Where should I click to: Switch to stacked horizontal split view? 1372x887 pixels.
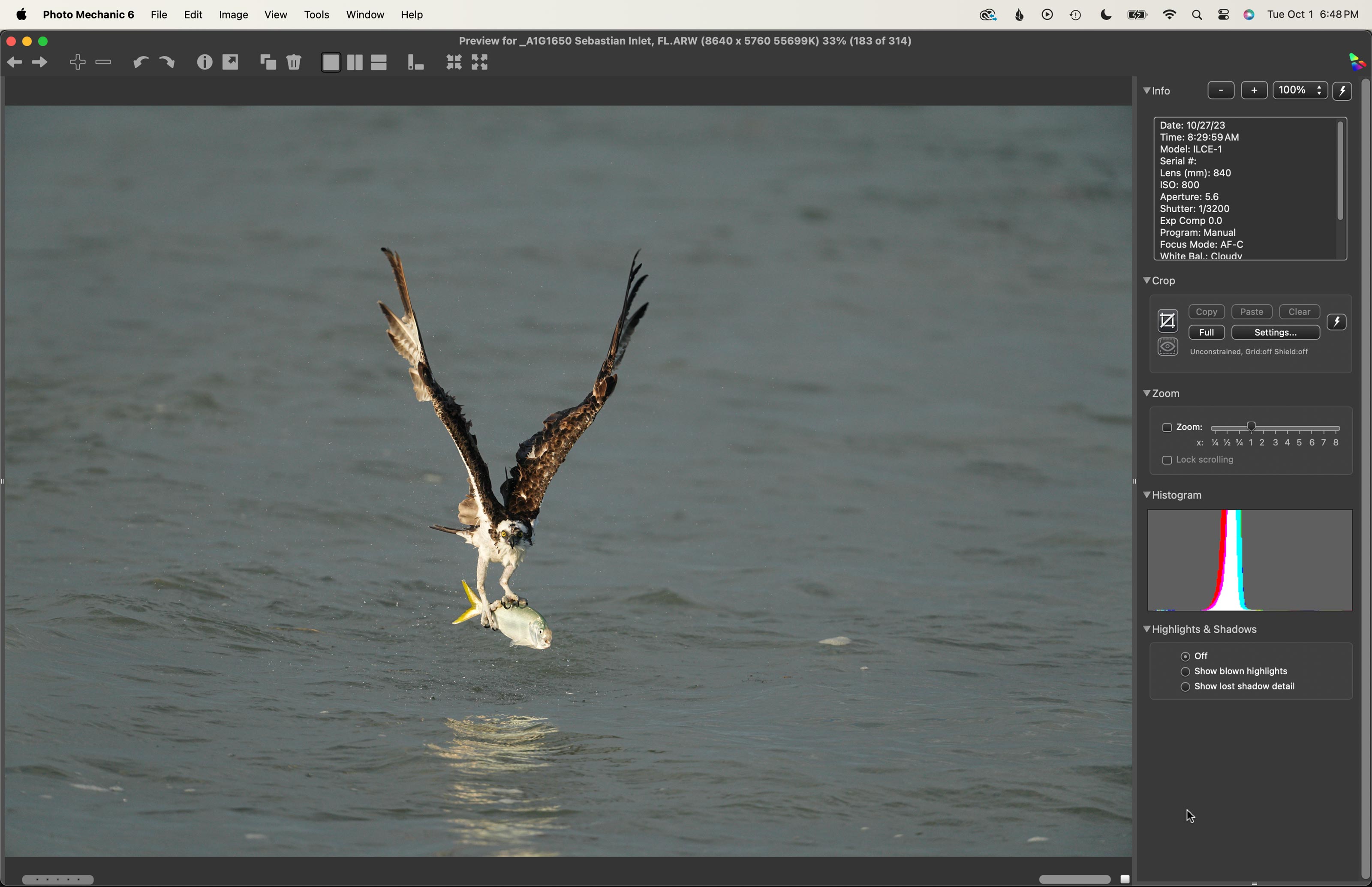[379, 62]
